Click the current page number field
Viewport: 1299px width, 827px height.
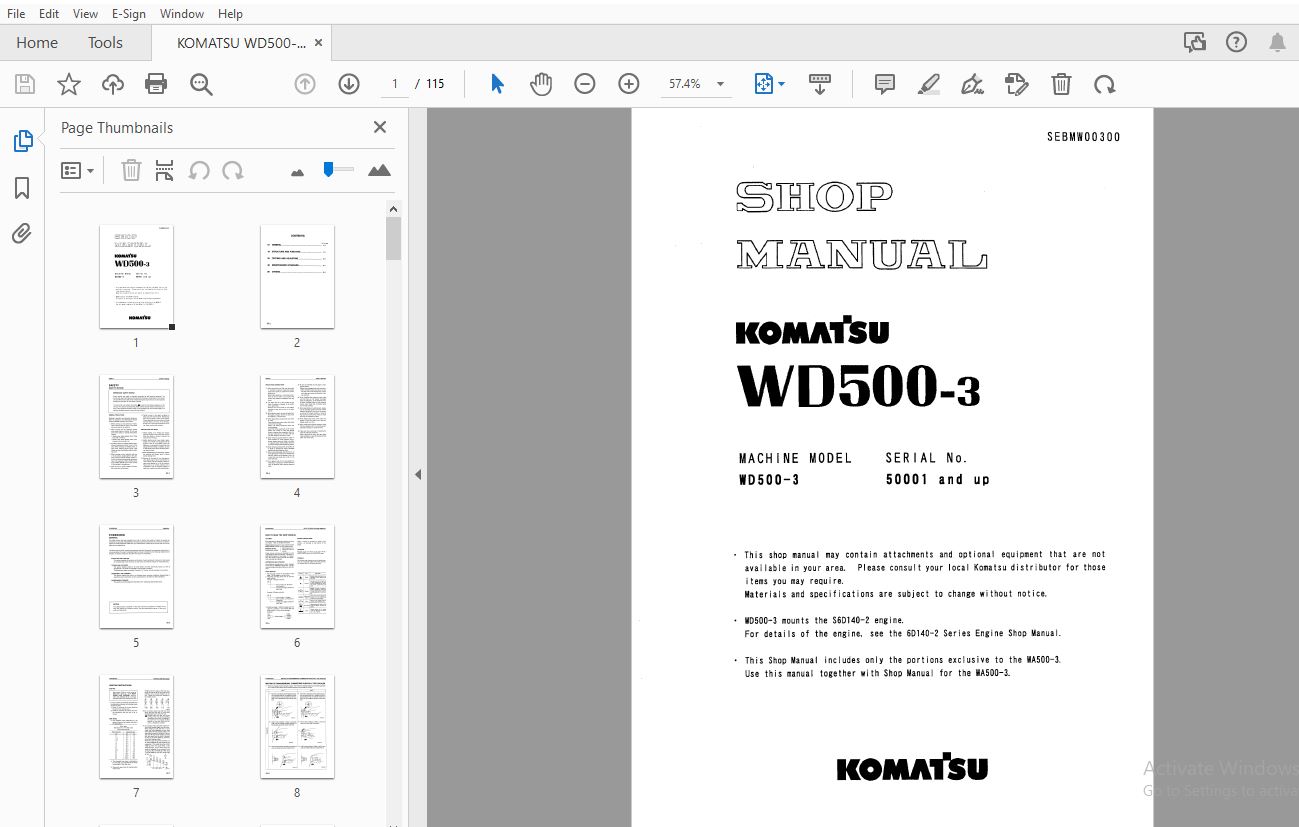click(x=395, y=84)
